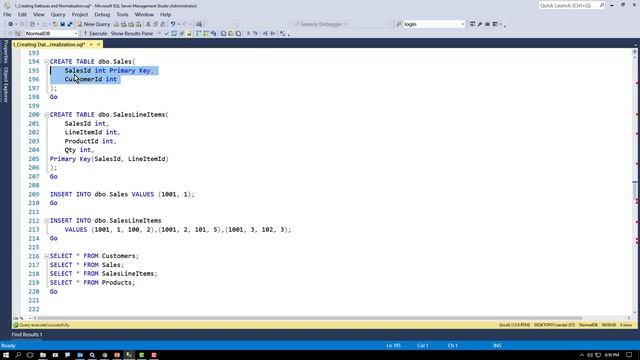
Task: Click the Execute button
Action: pos(95,33)
